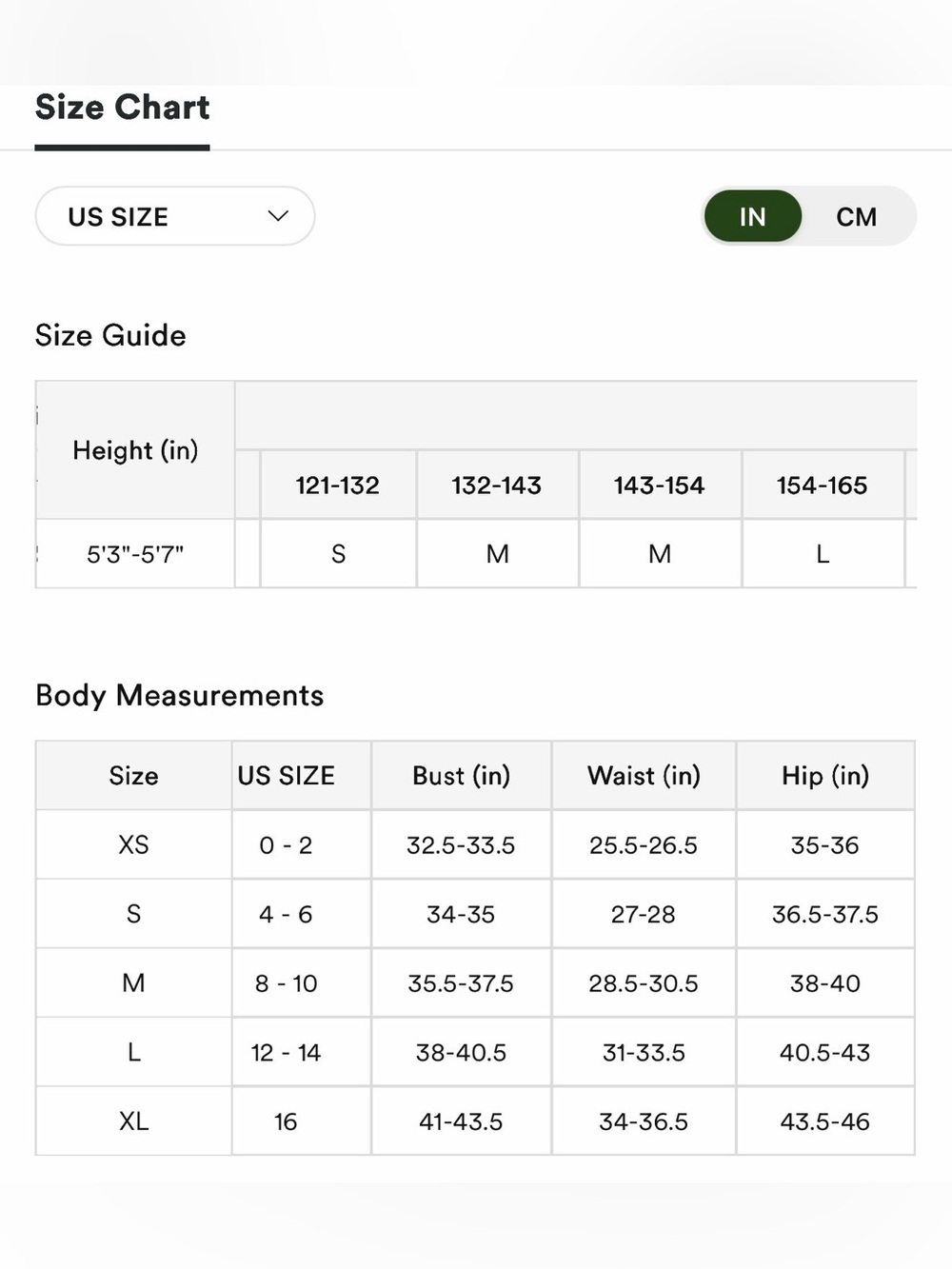Click the chevron arrow in US SIZE selector
This screenshot has height=1269, width=952.
click(278, 216)
